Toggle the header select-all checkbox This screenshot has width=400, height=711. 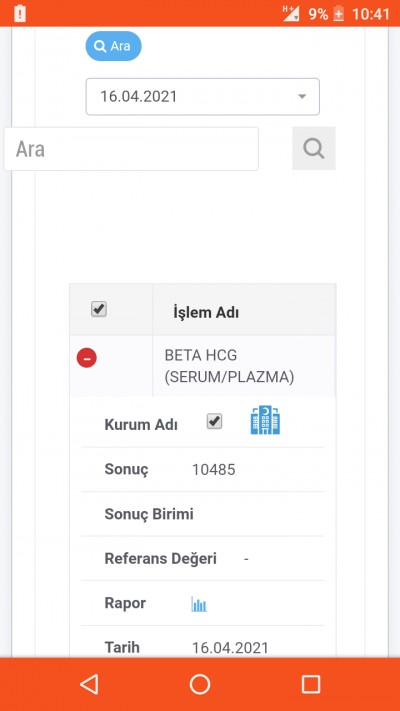(x=99, y=310)
